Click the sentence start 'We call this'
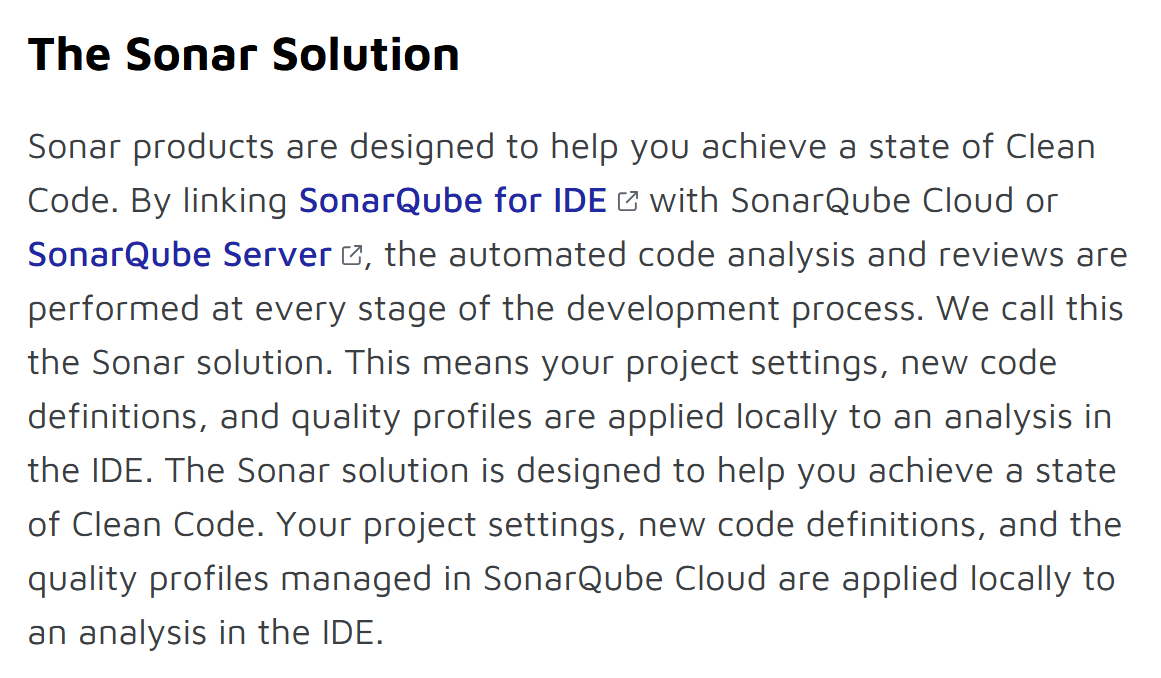The image size is (1161, 678). [x=1030, y=309]
